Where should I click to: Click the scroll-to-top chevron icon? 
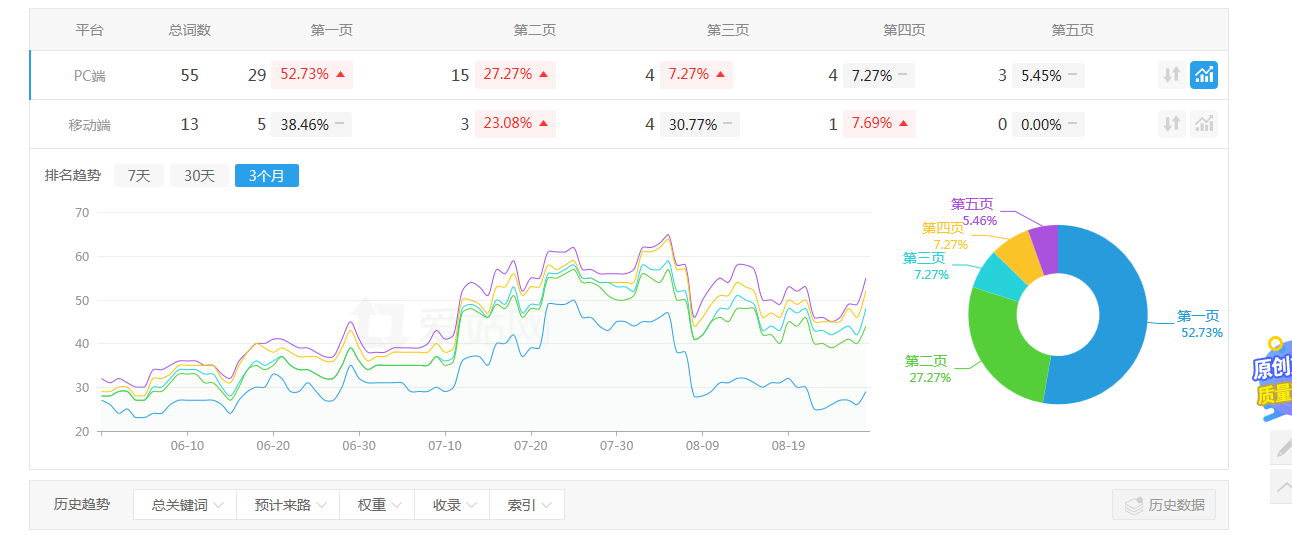(x=1281, y=486)
